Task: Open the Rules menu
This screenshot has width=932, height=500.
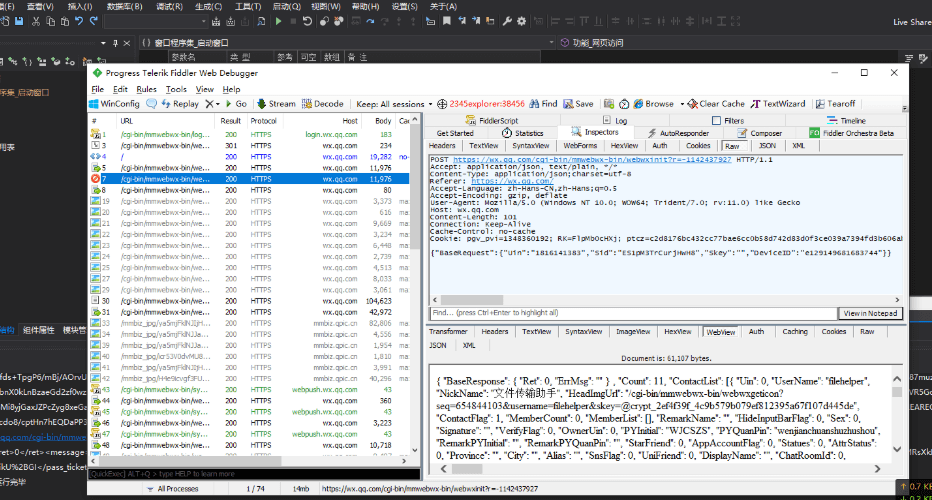Action: coord(146,89)
